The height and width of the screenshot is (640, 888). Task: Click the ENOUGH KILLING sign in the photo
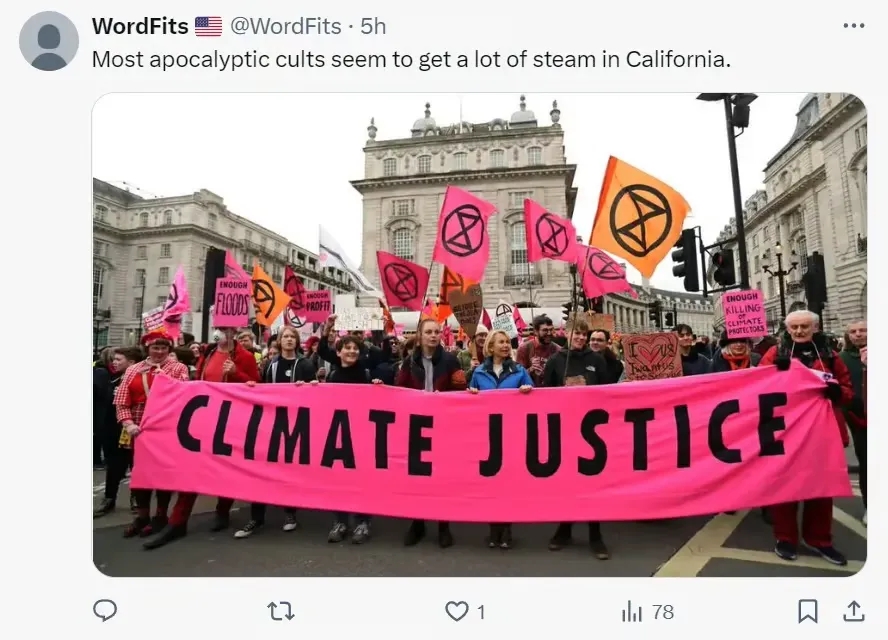744,314
